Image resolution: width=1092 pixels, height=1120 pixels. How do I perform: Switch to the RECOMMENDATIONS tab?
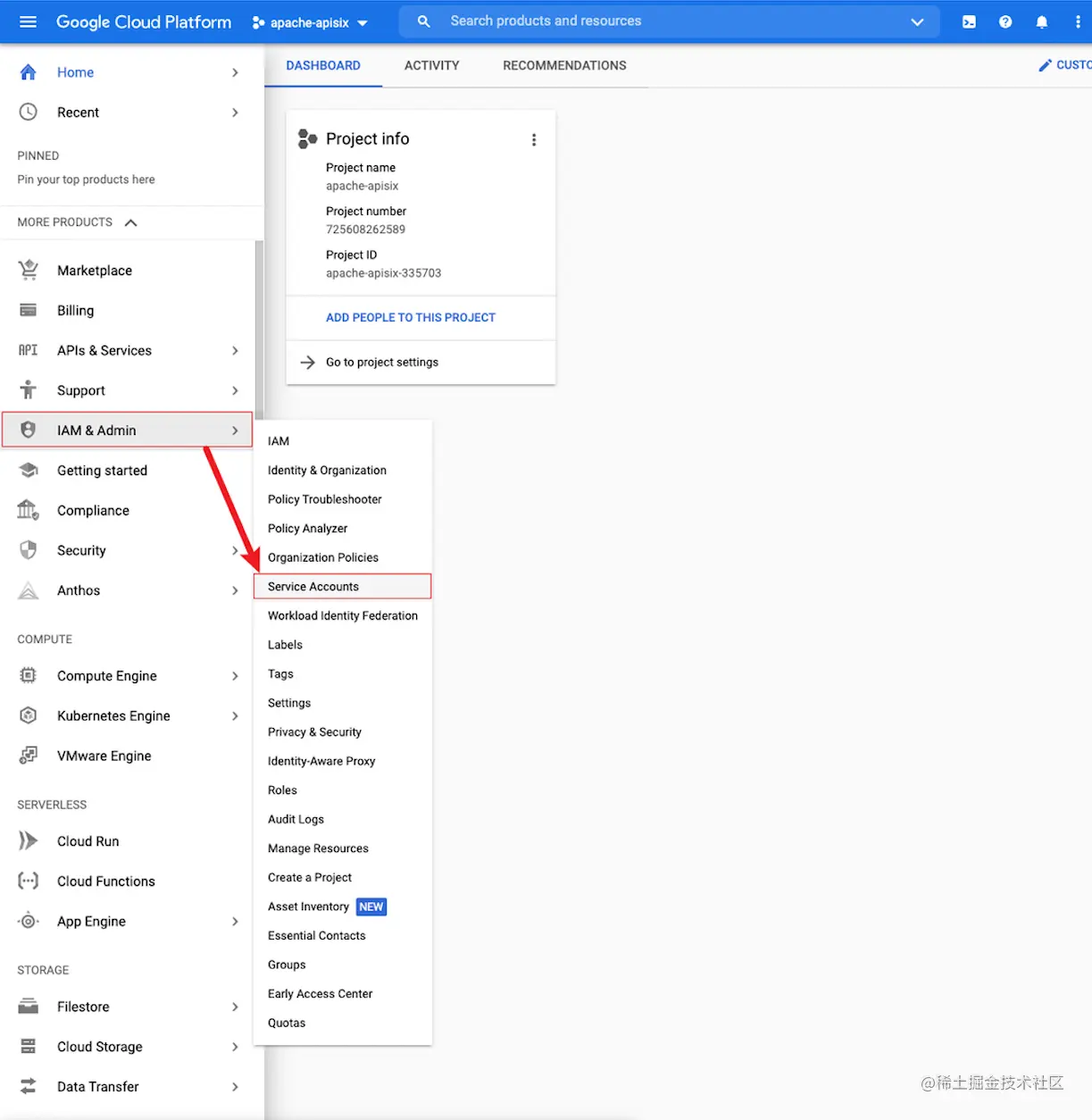click(564, 65)
